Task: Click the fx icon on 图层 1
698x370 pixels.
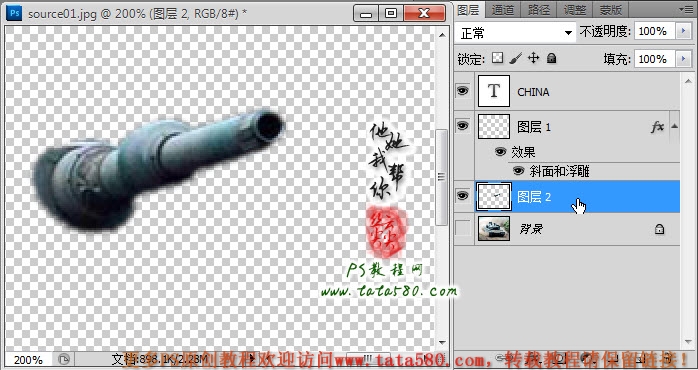Action: click(x=657, y=127)
